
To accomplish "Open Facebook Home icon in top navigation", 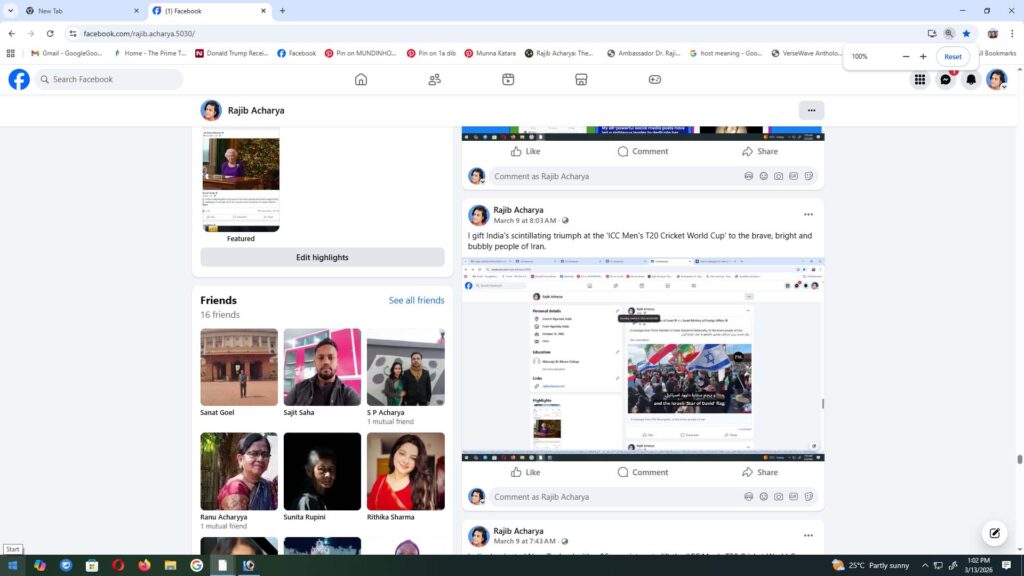I will pyautogui.click(x=361, y=80).
